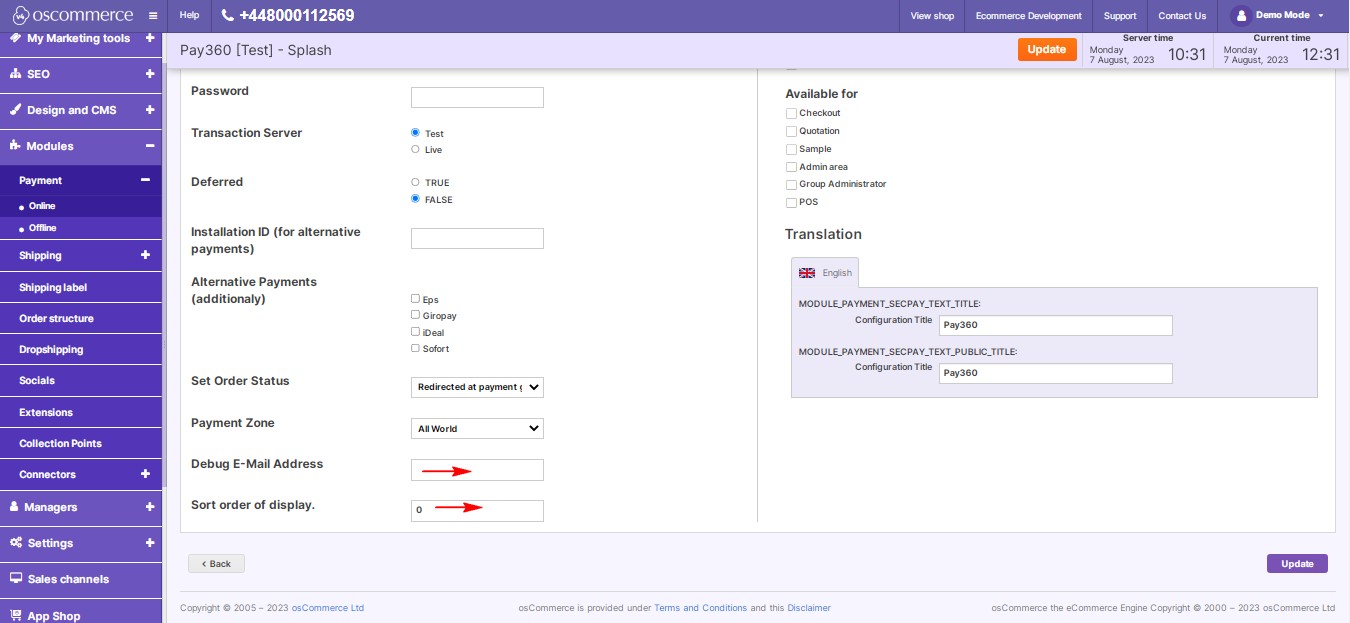Click the Settings gears icon

pyautogui.click(x=16, y=543)
